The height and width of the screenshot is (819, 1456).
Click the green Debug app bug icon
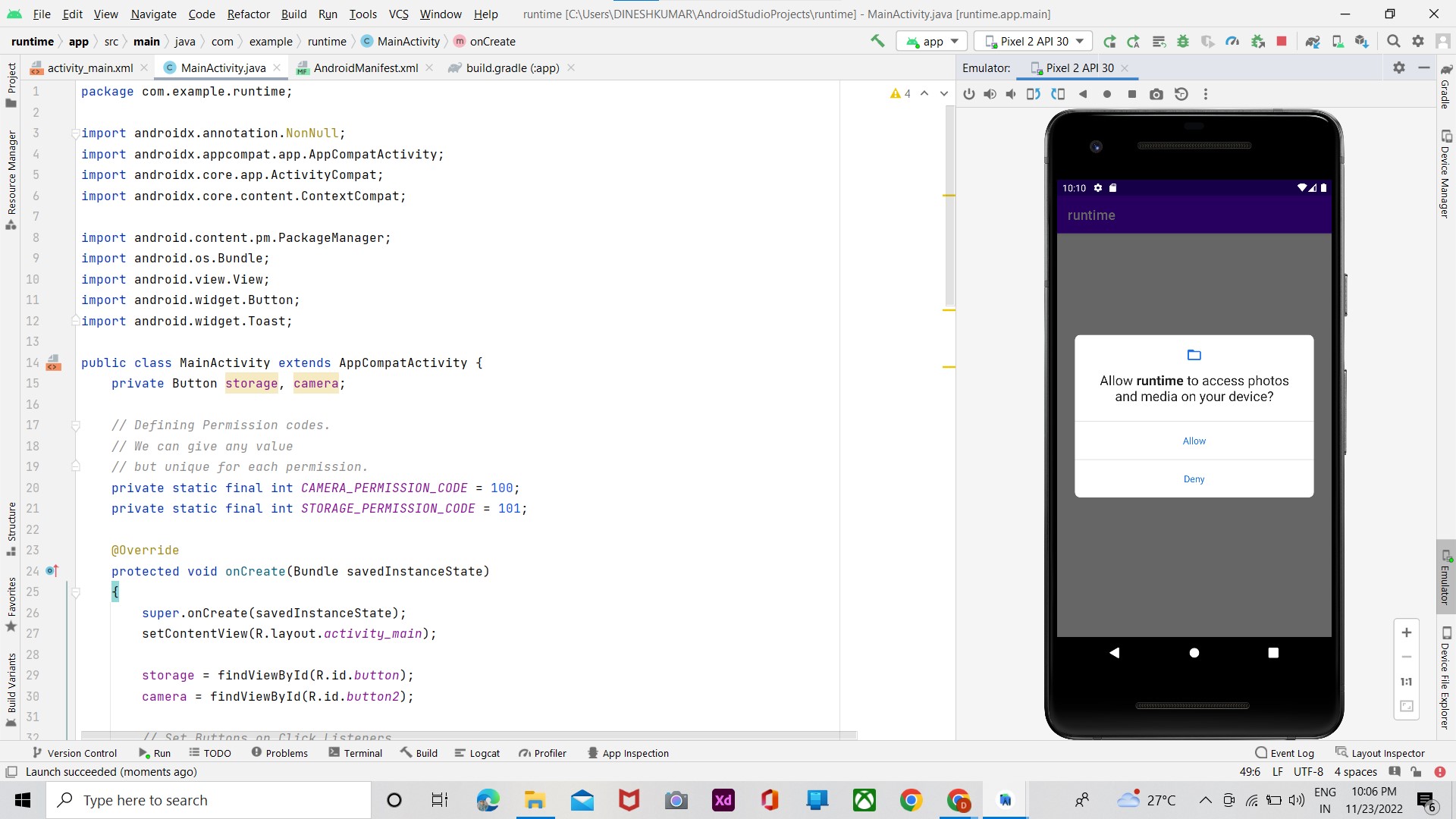1183,41
